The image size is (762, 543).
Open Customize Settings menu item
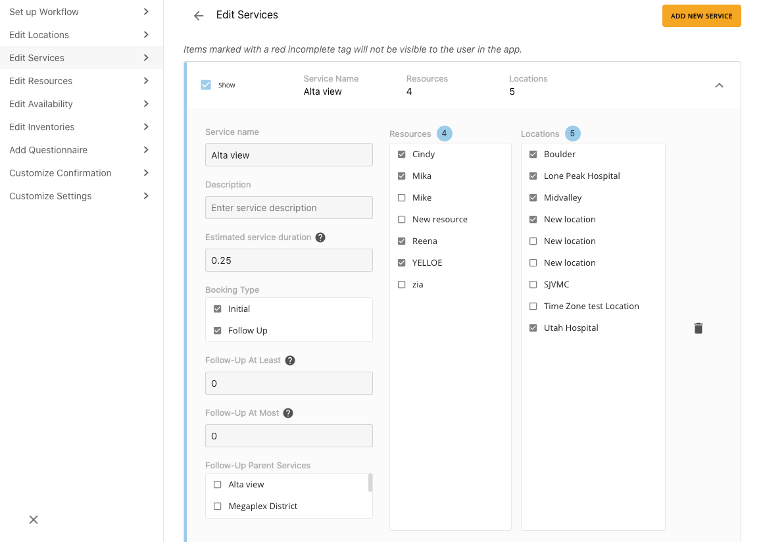tap(81, 196)
